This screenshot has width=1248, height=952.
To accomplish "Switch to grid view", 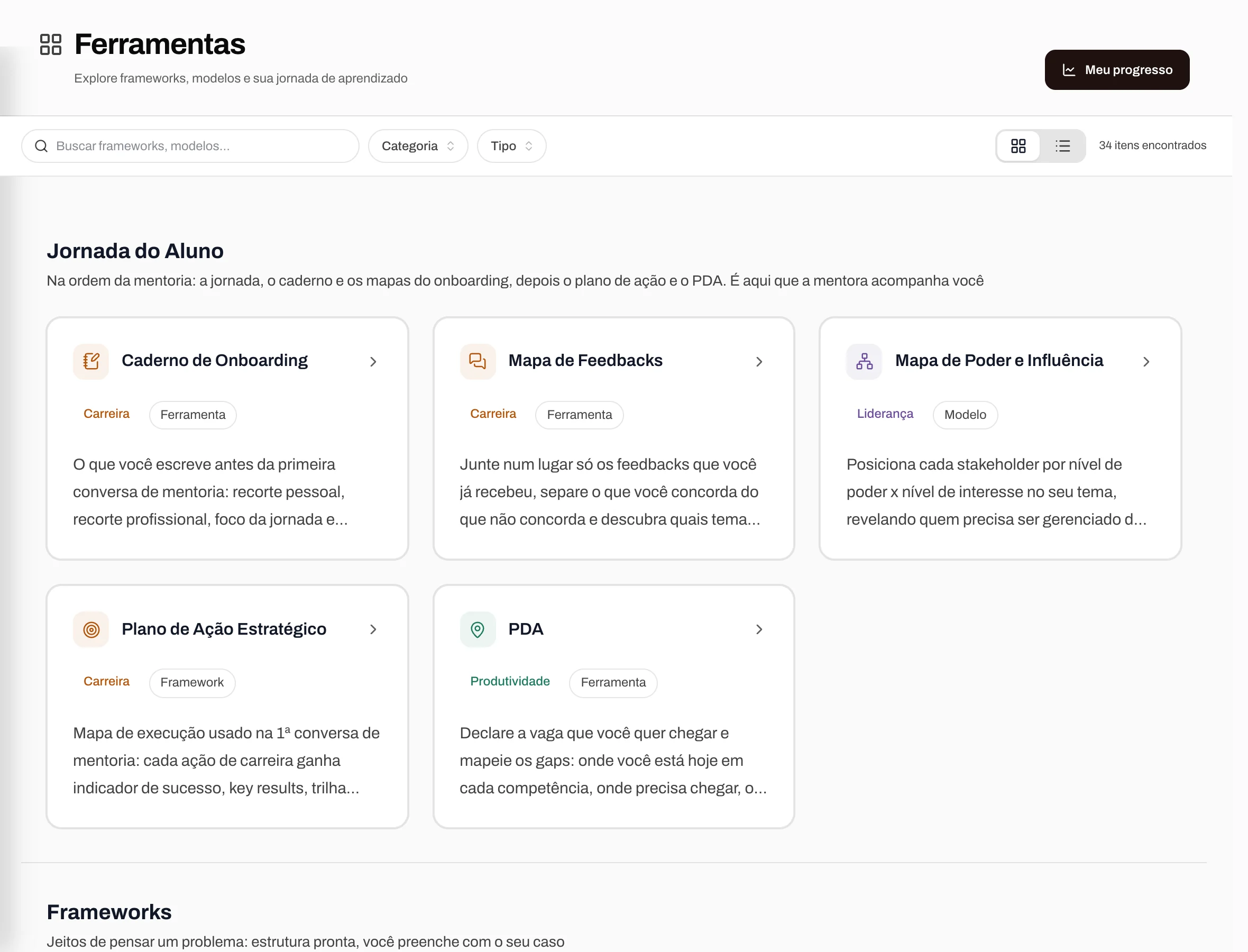I will coord(1018,146).
